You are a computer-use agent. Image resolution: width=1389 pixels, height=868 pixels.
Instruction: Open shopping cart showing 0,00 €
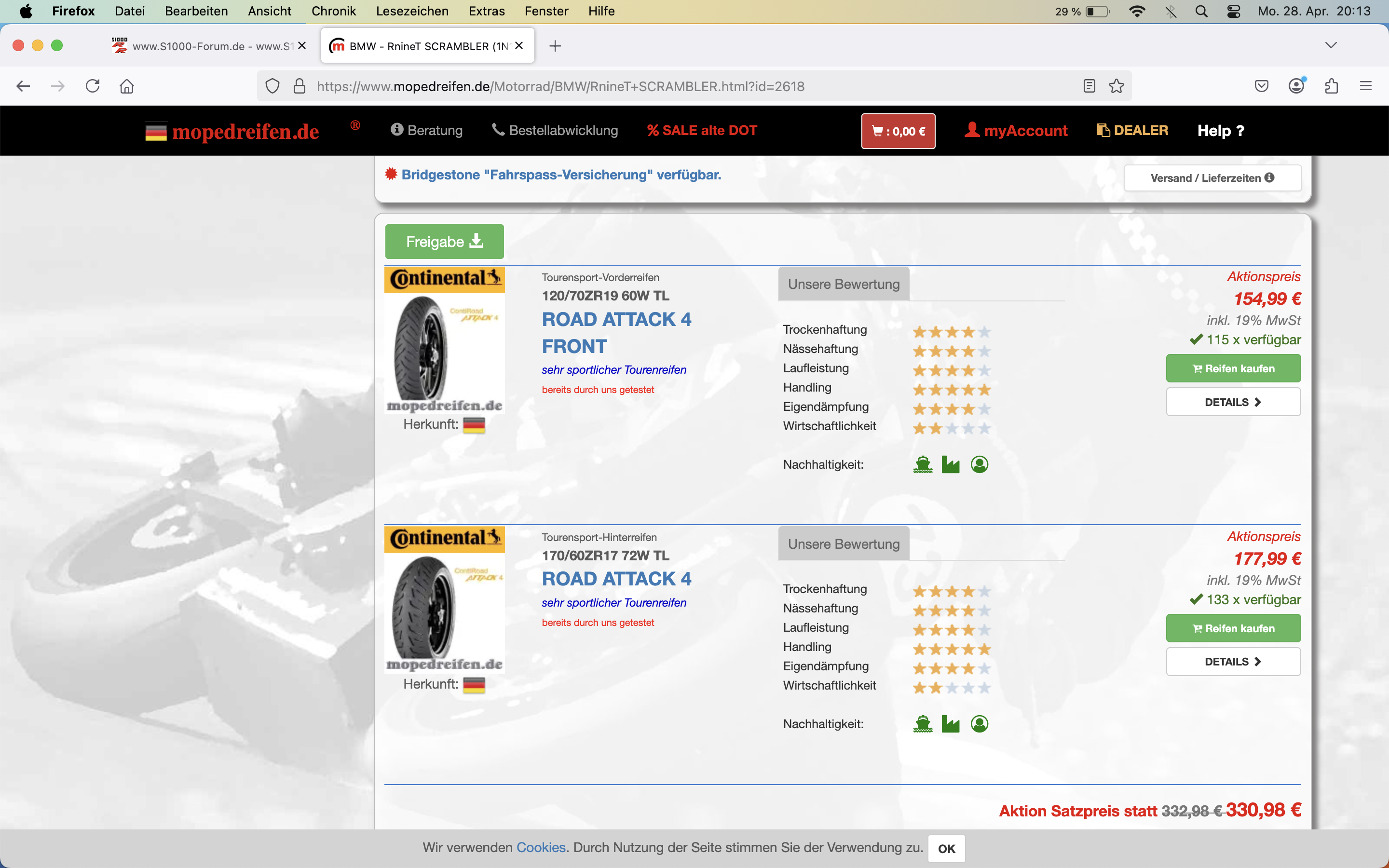(898, 132)
